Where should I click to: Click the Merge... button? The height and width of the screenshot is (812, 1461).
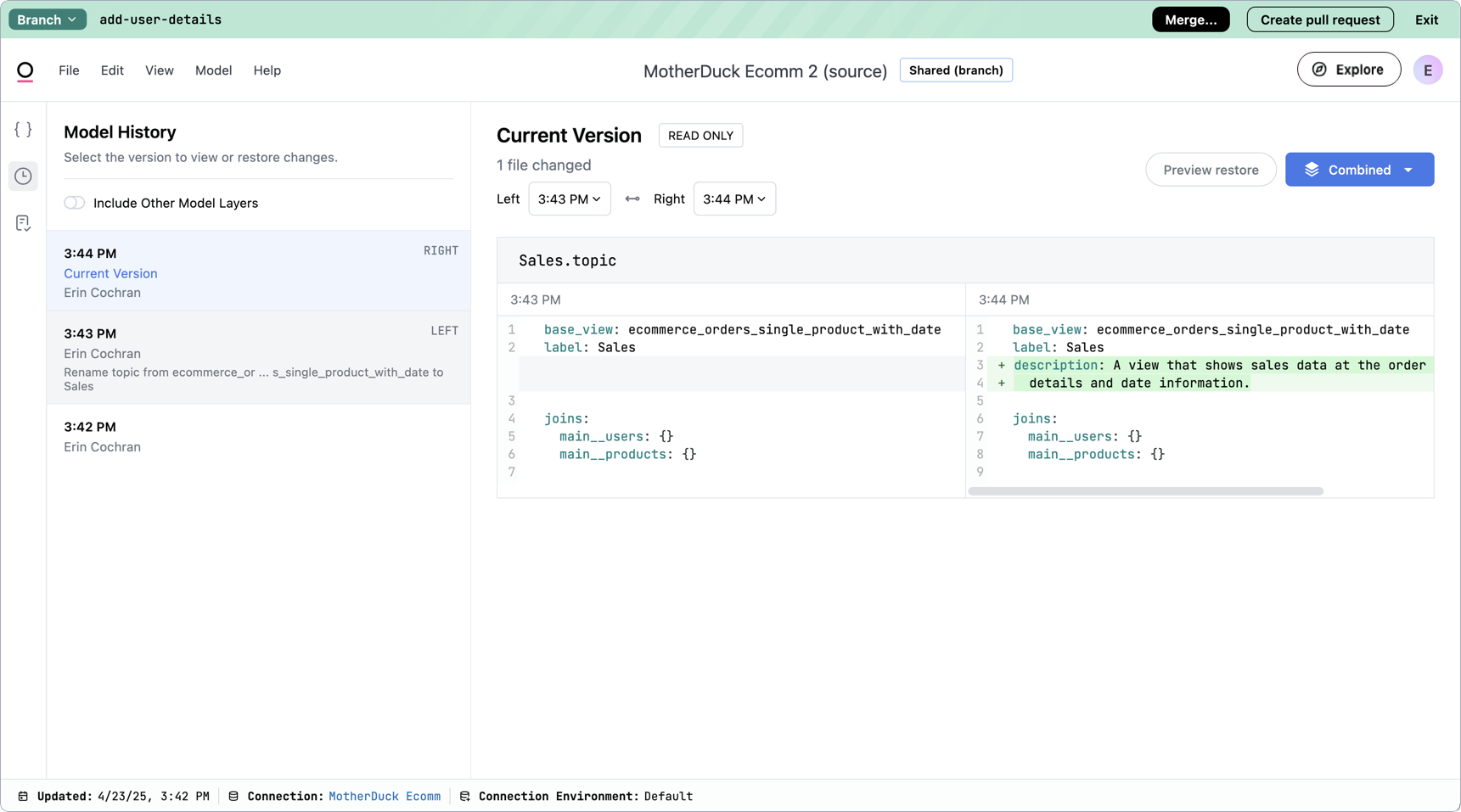click(1190, 20)
